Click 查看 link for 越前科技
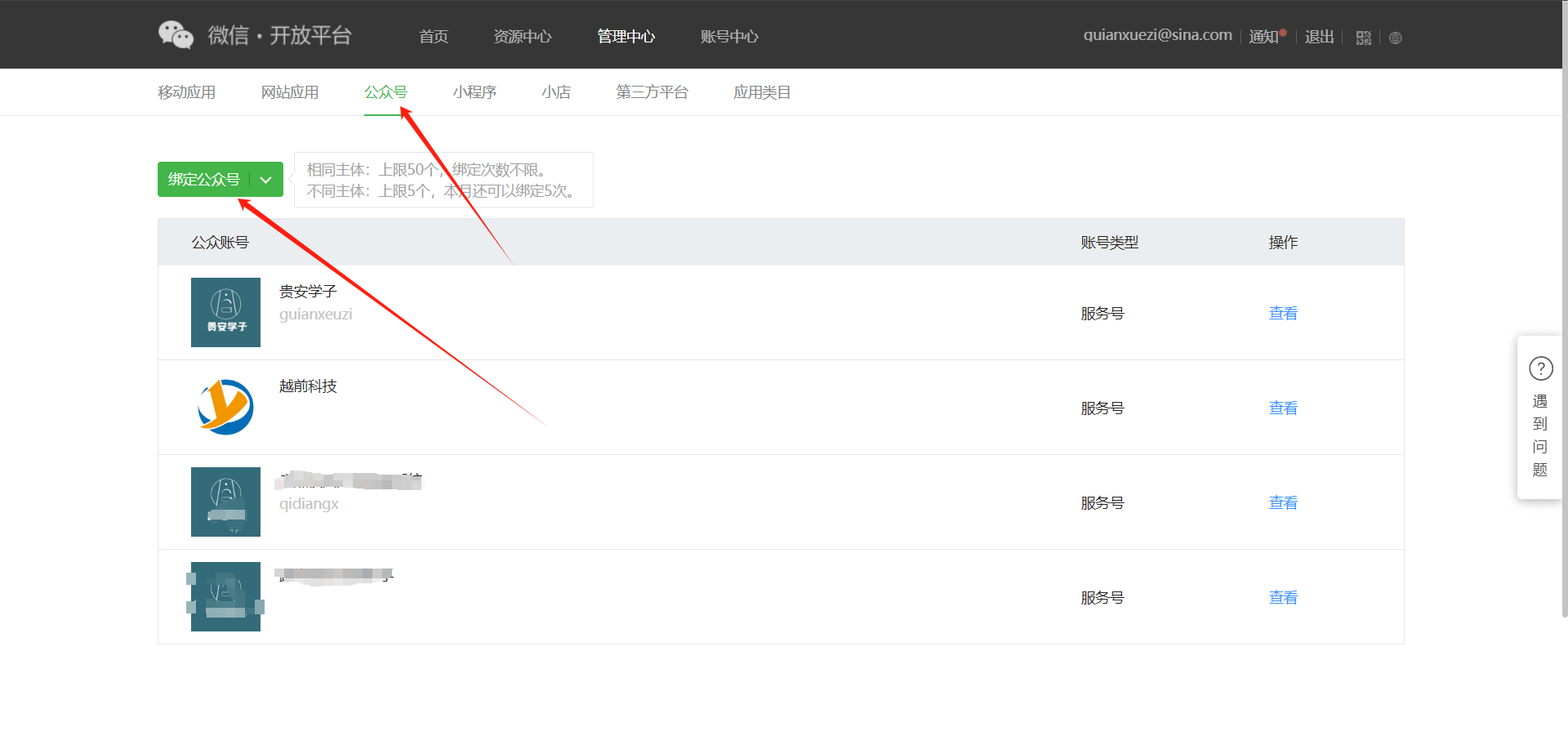The image size is (1568, 745). [1282, 408]
